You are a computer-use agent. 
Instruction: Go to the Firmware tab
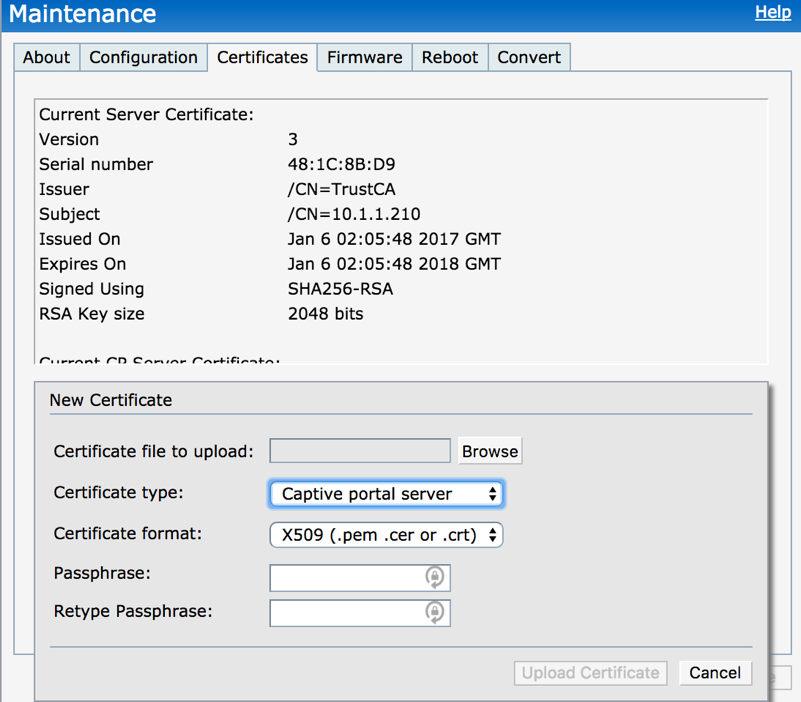click(x=364, y=57)
